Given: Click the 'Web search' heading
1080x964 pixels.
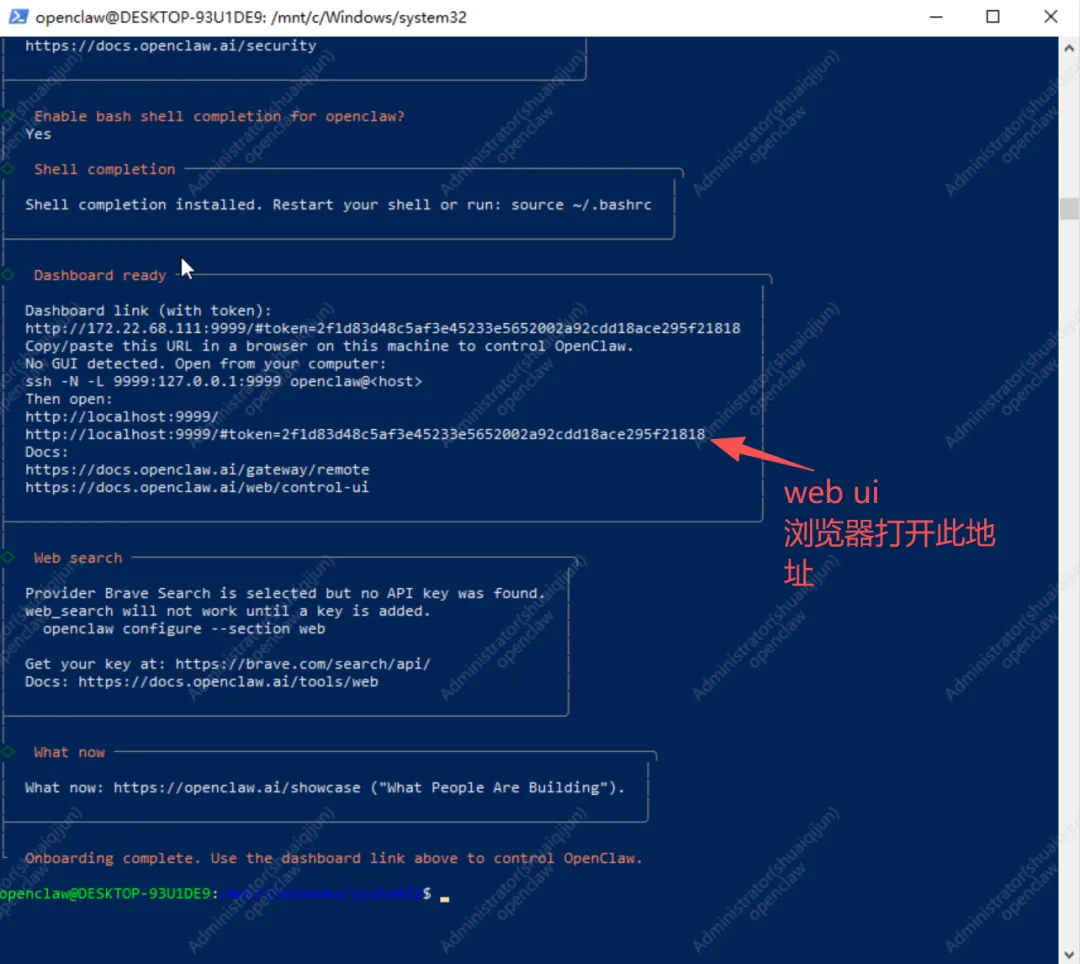Looking at the screenshot, I should [x=78, y=558].
